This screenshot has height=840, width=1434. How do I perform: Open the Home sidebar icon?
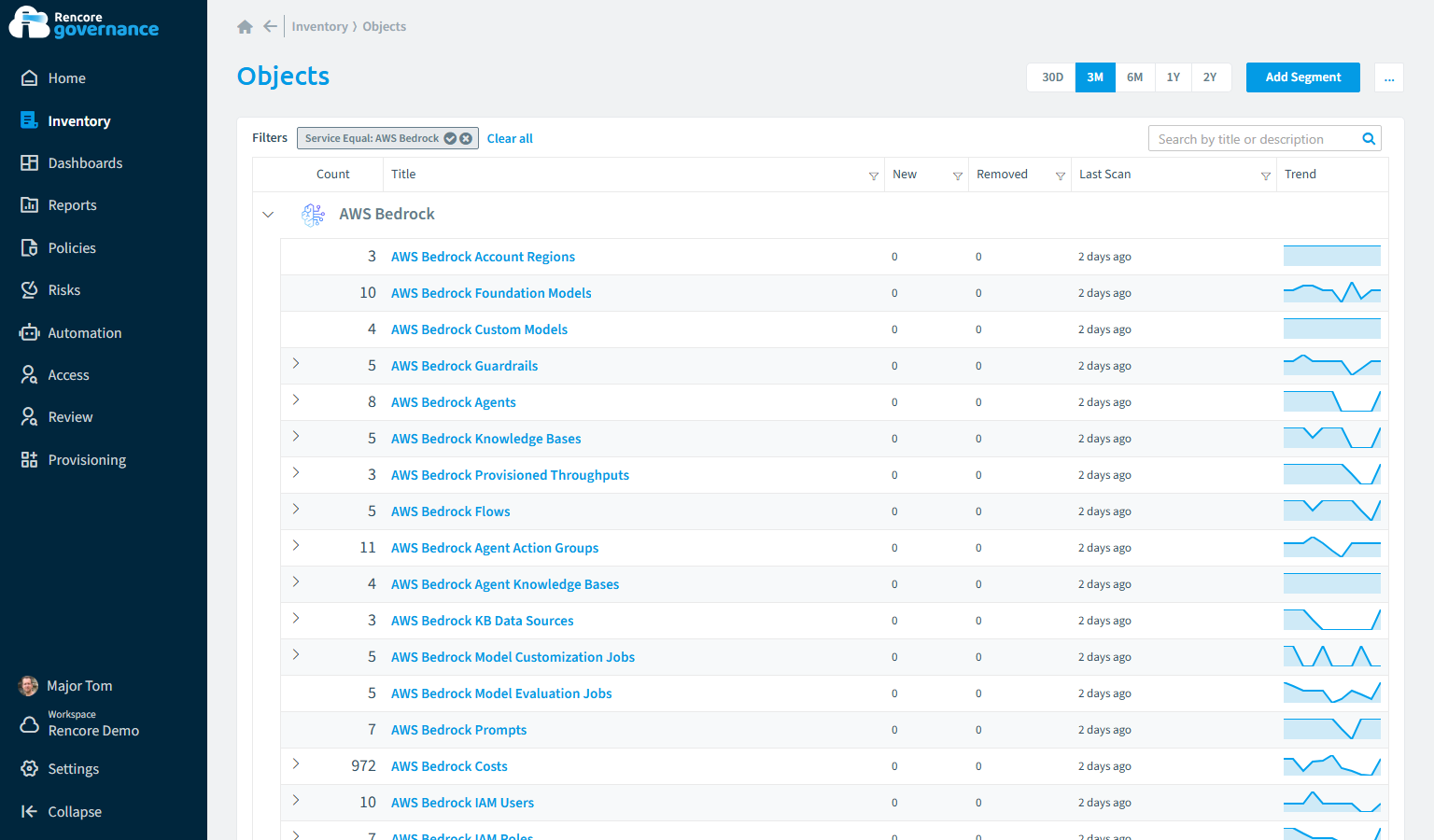30,78
